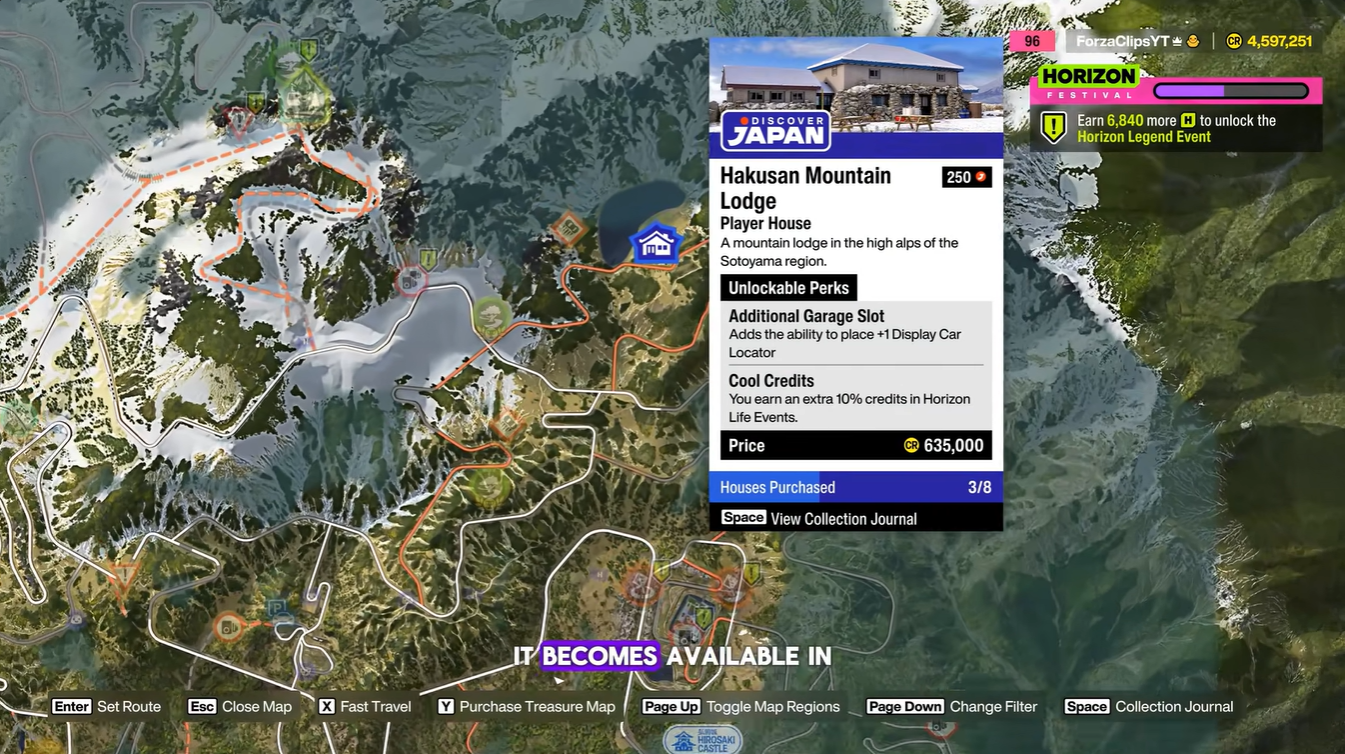Image resolution: width=1345 pixels, height=754 pixels.
Task: Click the 635,000 price value
Action: (954, 445)
